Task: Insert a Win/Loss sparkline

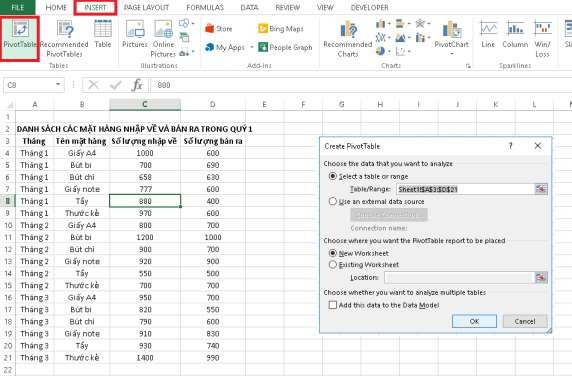Action: coord(542,39)
